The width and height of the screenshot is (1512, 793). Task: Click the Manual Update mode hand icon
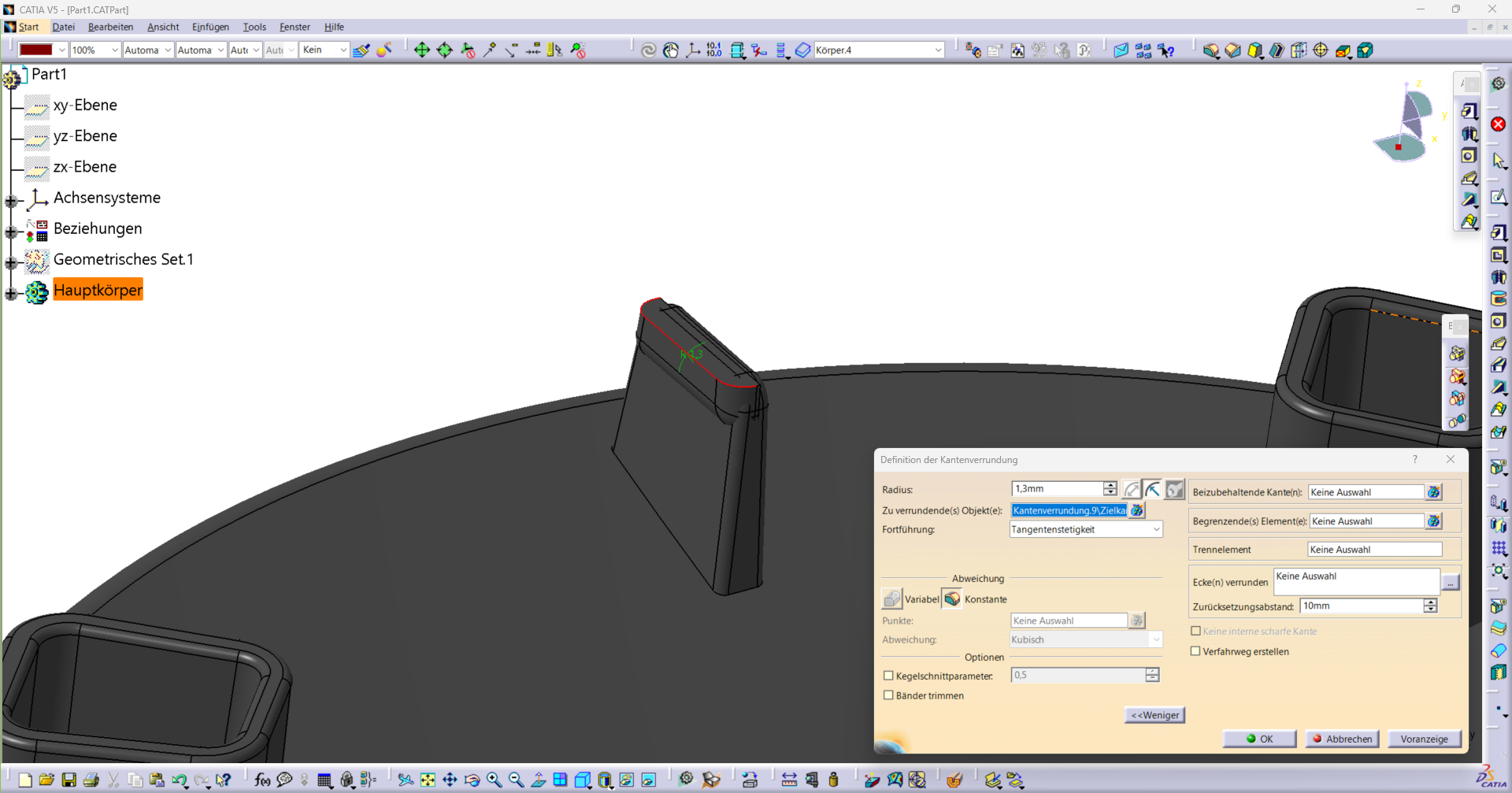tap(670, 50)
